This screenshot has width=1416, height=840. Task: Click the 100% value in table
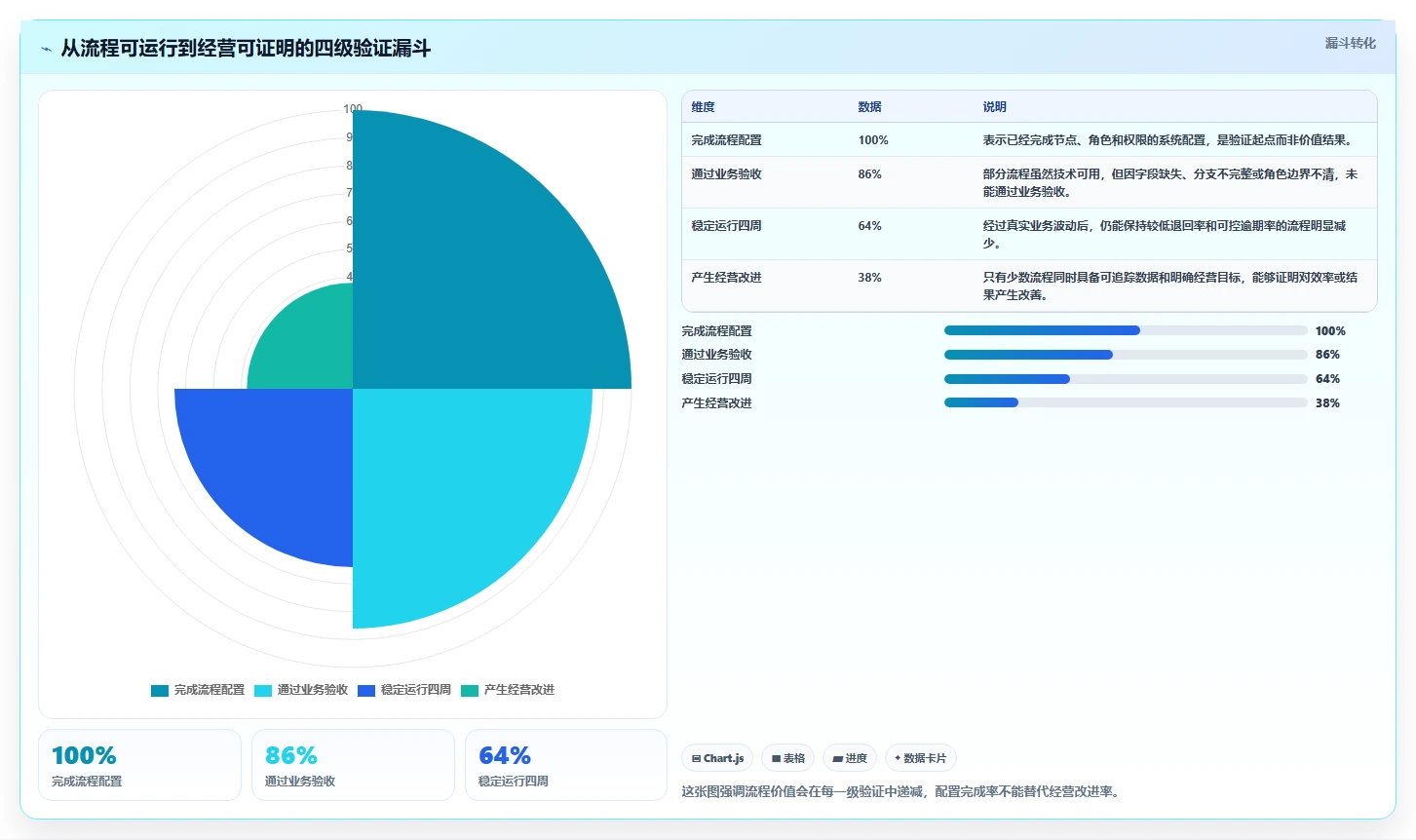[873, 140]
